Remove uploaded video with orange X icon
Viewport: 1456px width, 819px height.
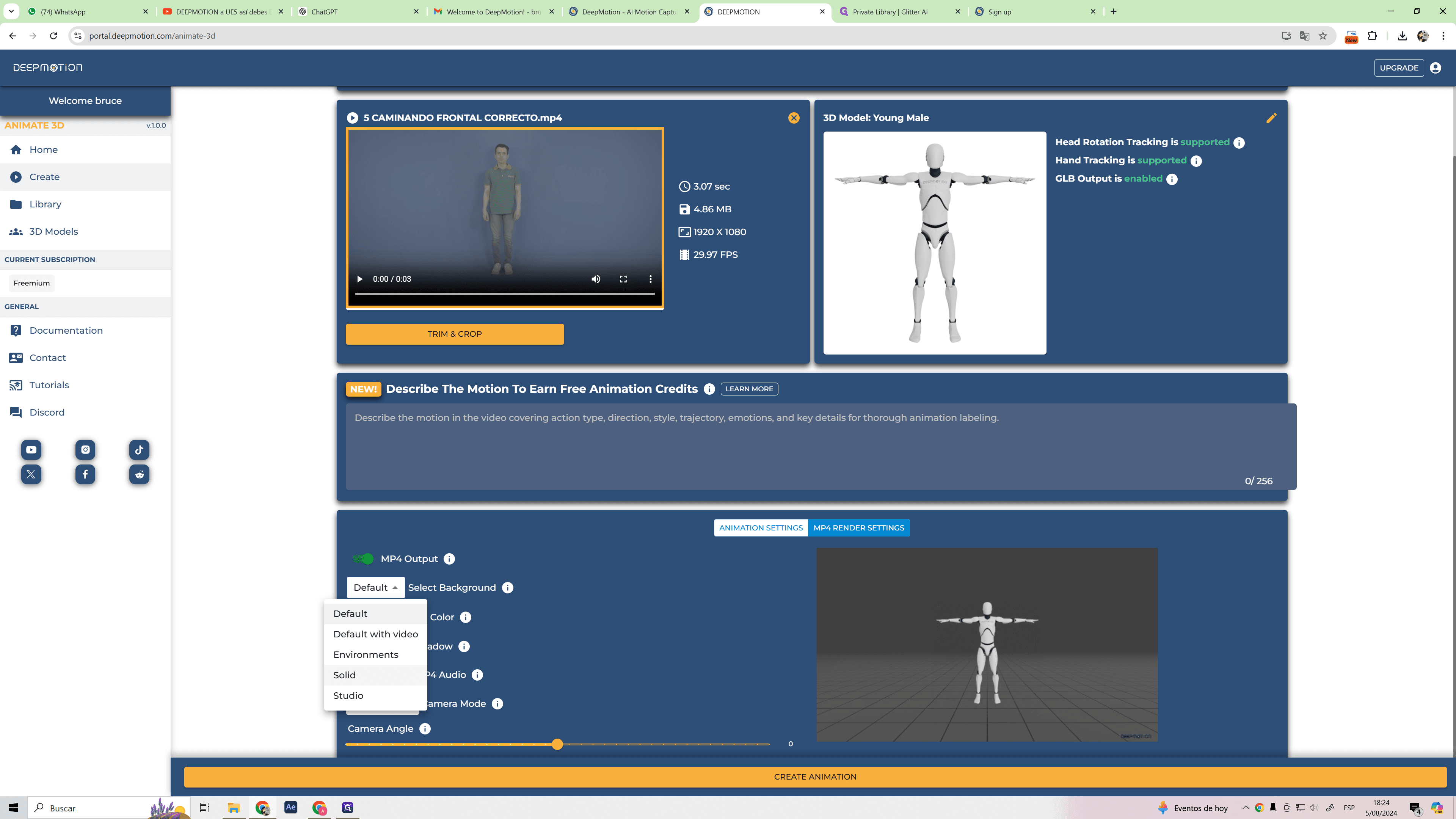click(x=794, y=118)
